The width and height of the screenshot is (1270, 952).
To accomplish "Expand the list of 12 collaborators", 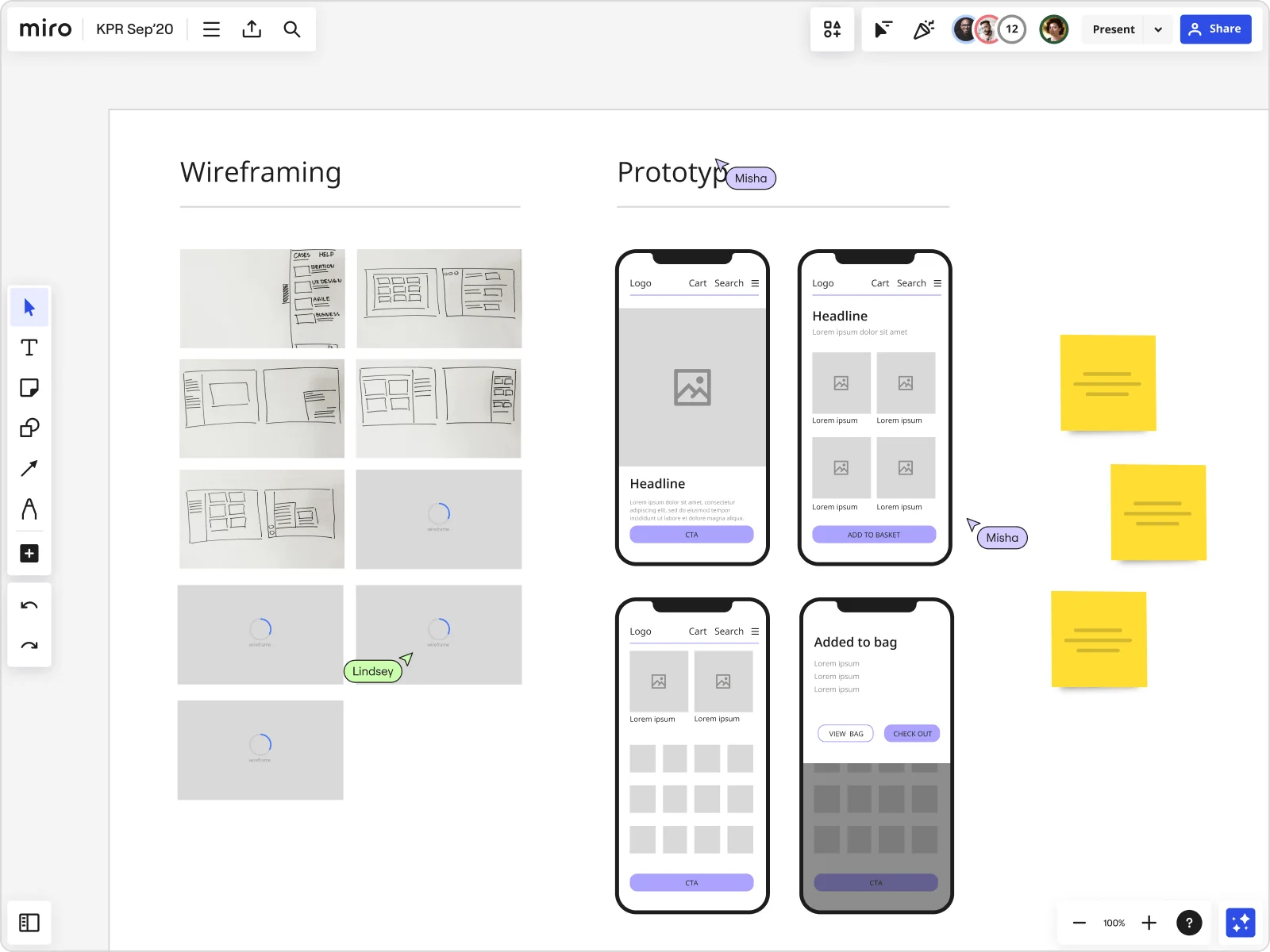I will click(x=1011, y=29).
